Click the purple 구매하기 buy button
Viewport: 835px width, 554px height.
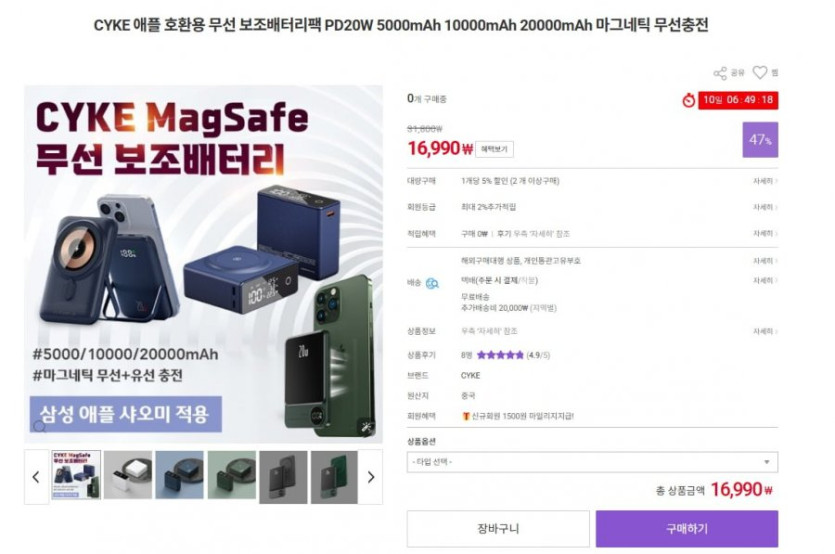tap(687, 528)
